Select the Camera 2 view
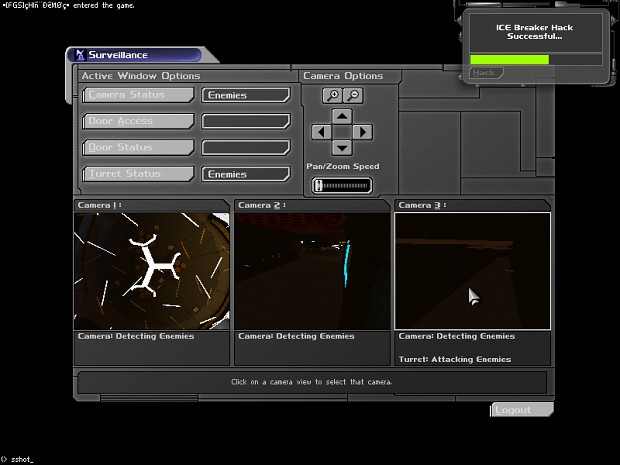The image size is (620, 465). [x=312, y=270]
